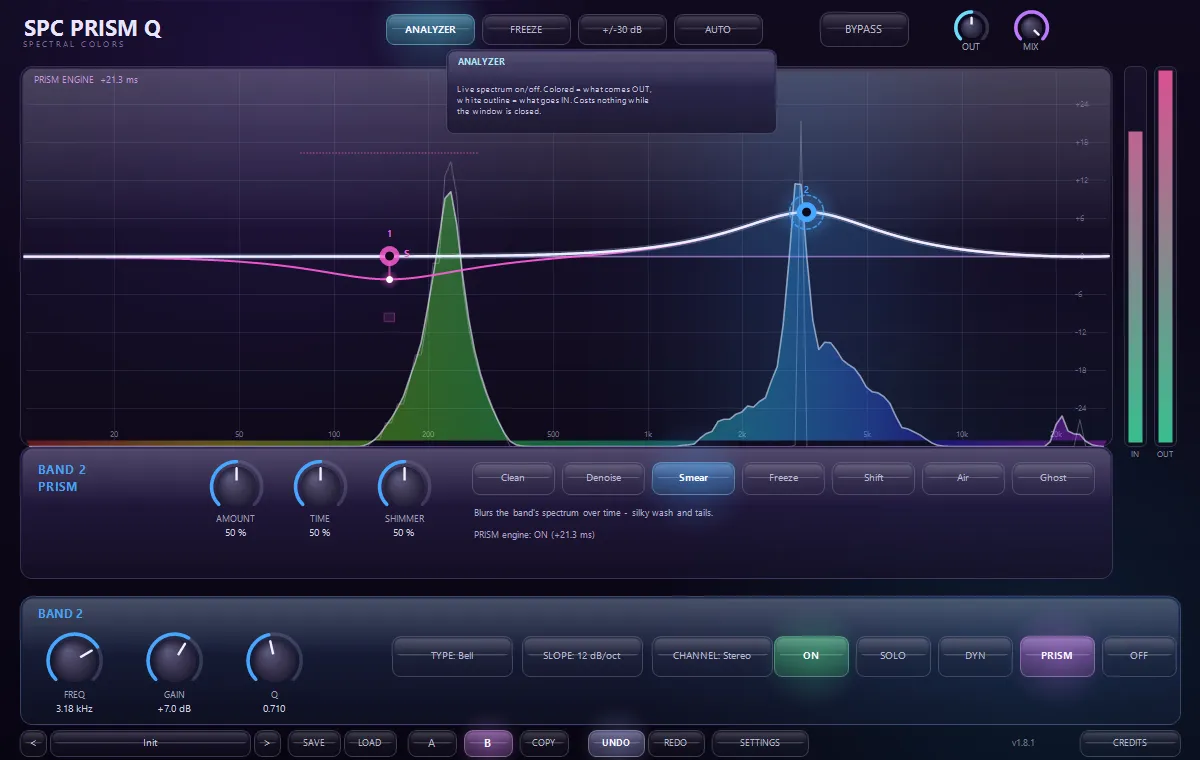Click the AMOUNT knob in Prism panel
The image size is (1200, 760).
[236, 486]
